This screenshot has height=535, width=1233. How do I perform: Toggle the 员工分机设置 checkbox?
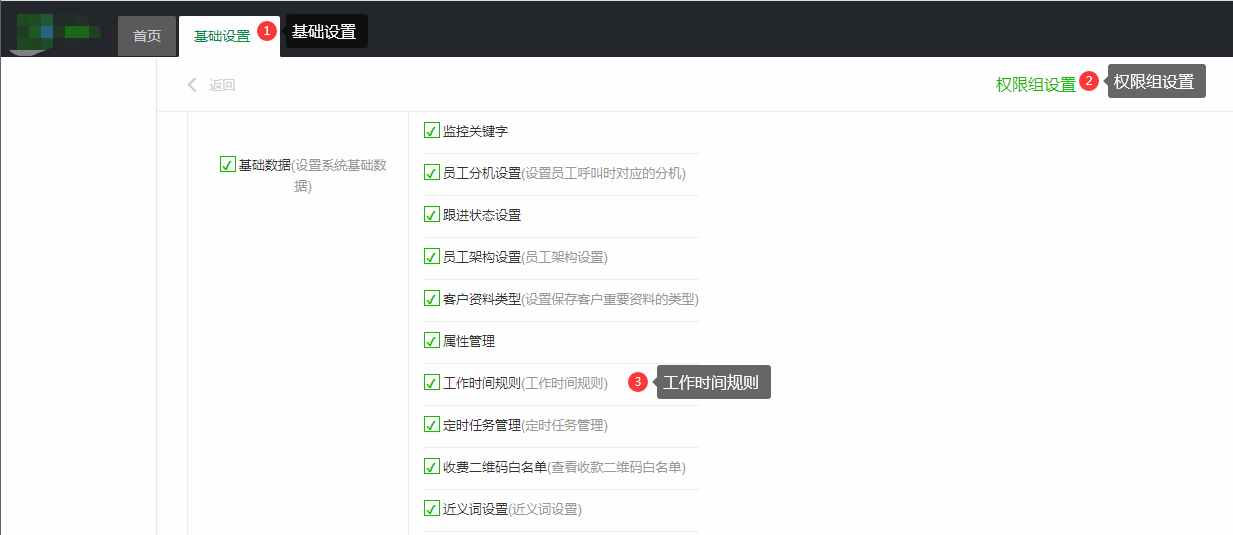(432, 173)
